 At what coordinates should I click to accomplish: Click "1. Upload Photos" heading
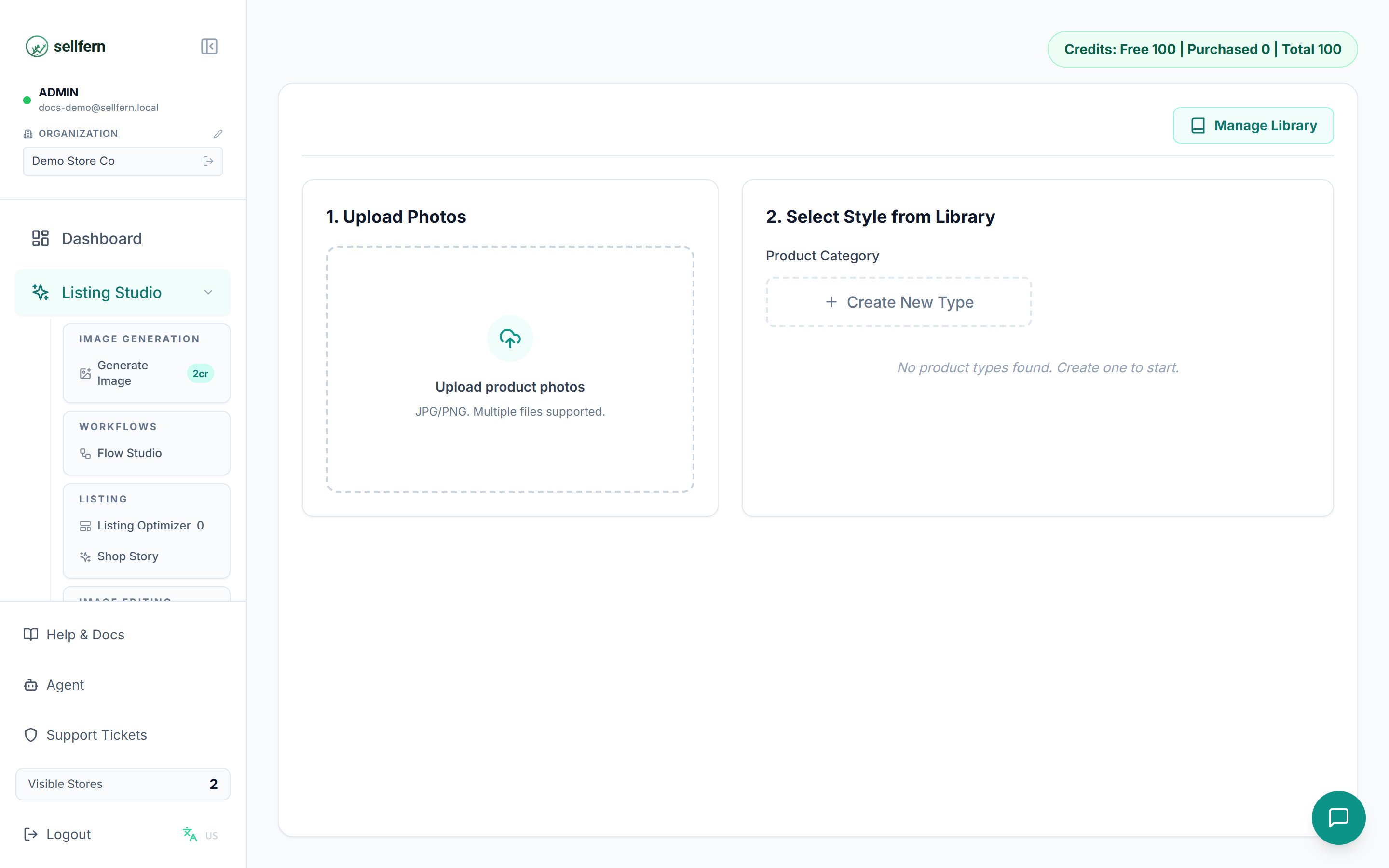396,217
